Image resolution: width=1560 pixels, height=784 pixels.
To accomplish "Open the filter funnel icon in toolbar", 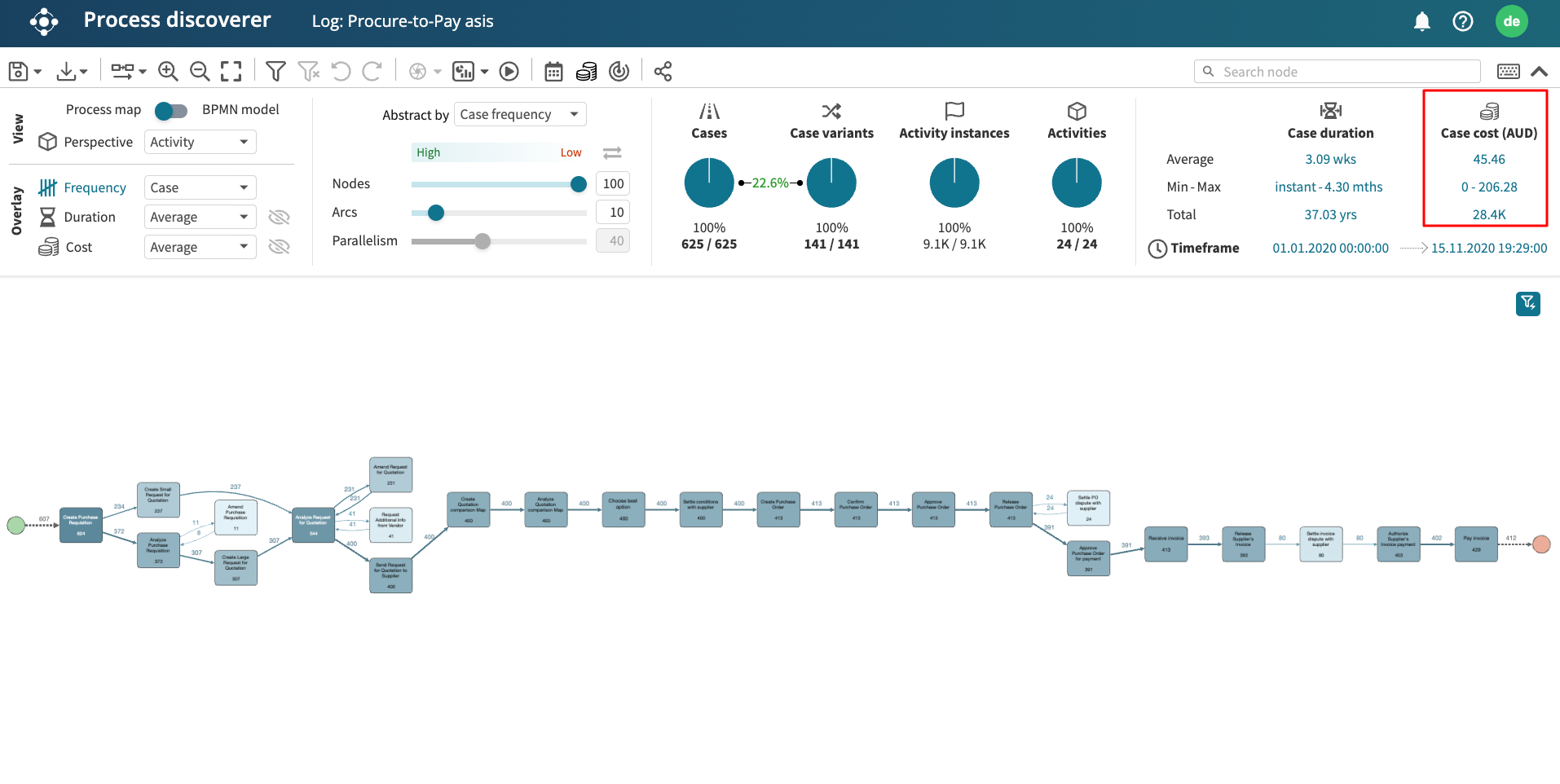I will coord(275,72).
